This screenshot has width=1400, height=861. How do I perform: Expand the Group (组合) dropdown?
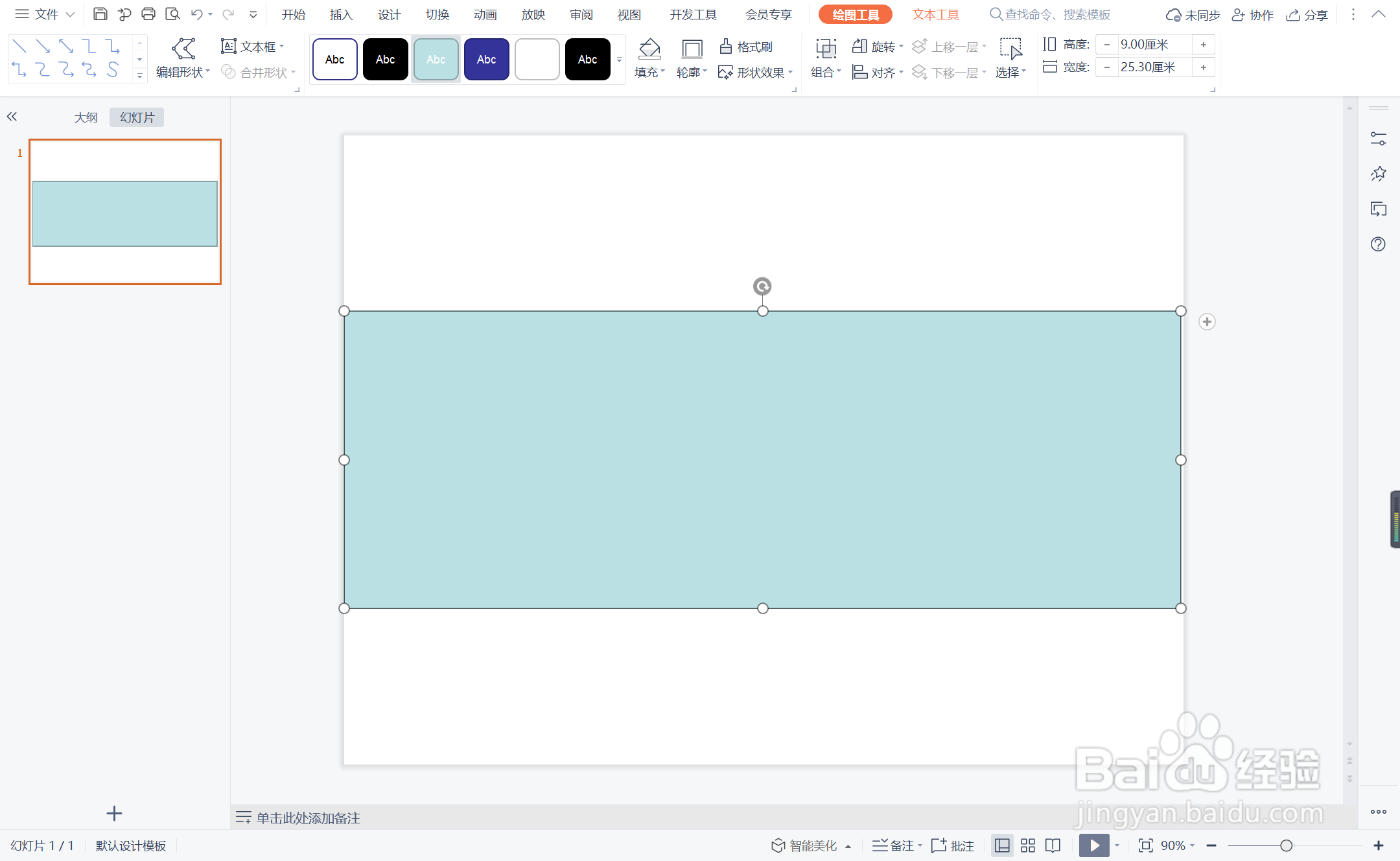pos(839,72)
